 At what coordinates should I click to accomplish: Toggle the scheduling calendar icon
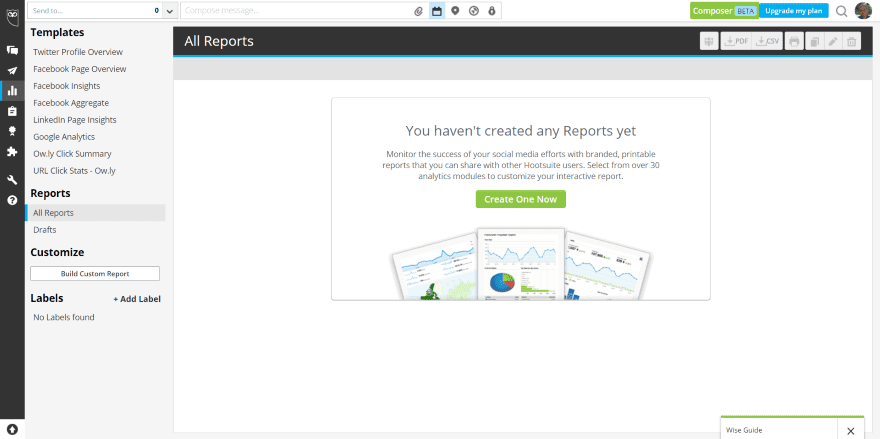coord(437,11)
